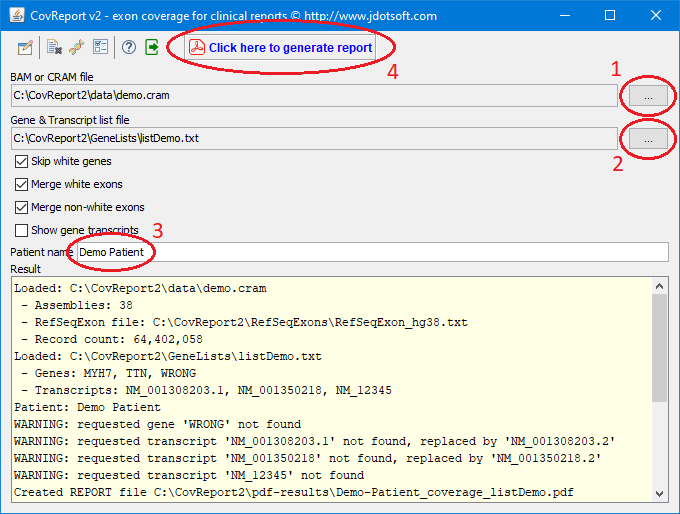Click the DNA helix toolbar icon
This screenshot has height=514, width=680.
tap(77, 47)
